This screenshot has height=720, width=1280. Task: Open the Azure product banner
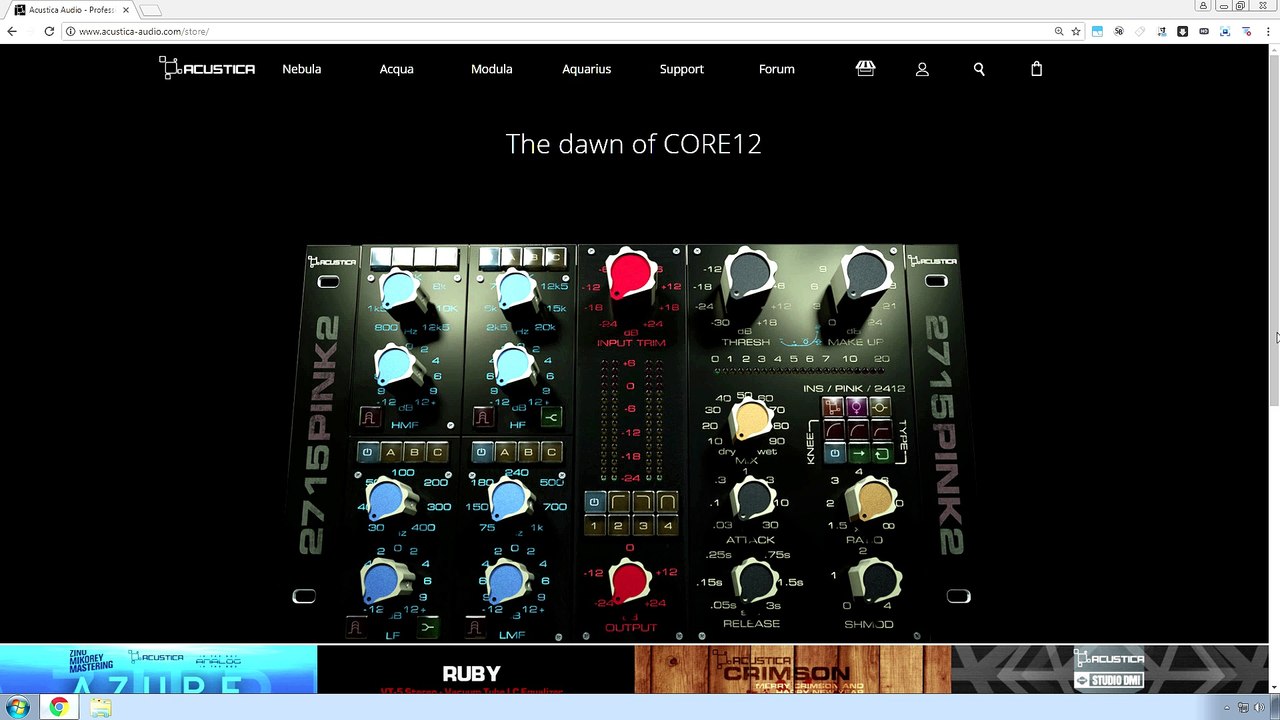click(x=158, y=670)
